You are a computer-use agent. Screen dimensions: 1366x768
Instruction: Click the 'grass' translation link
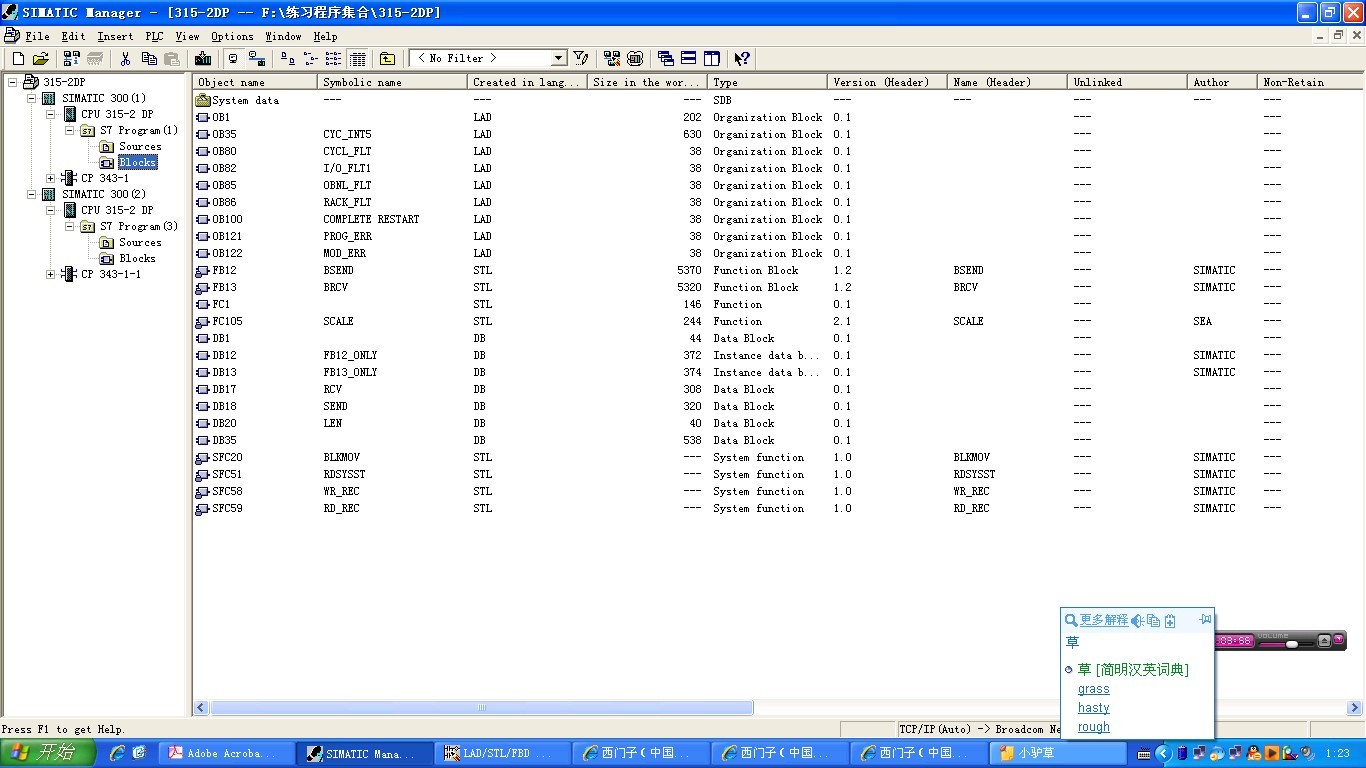[1094, 689]
